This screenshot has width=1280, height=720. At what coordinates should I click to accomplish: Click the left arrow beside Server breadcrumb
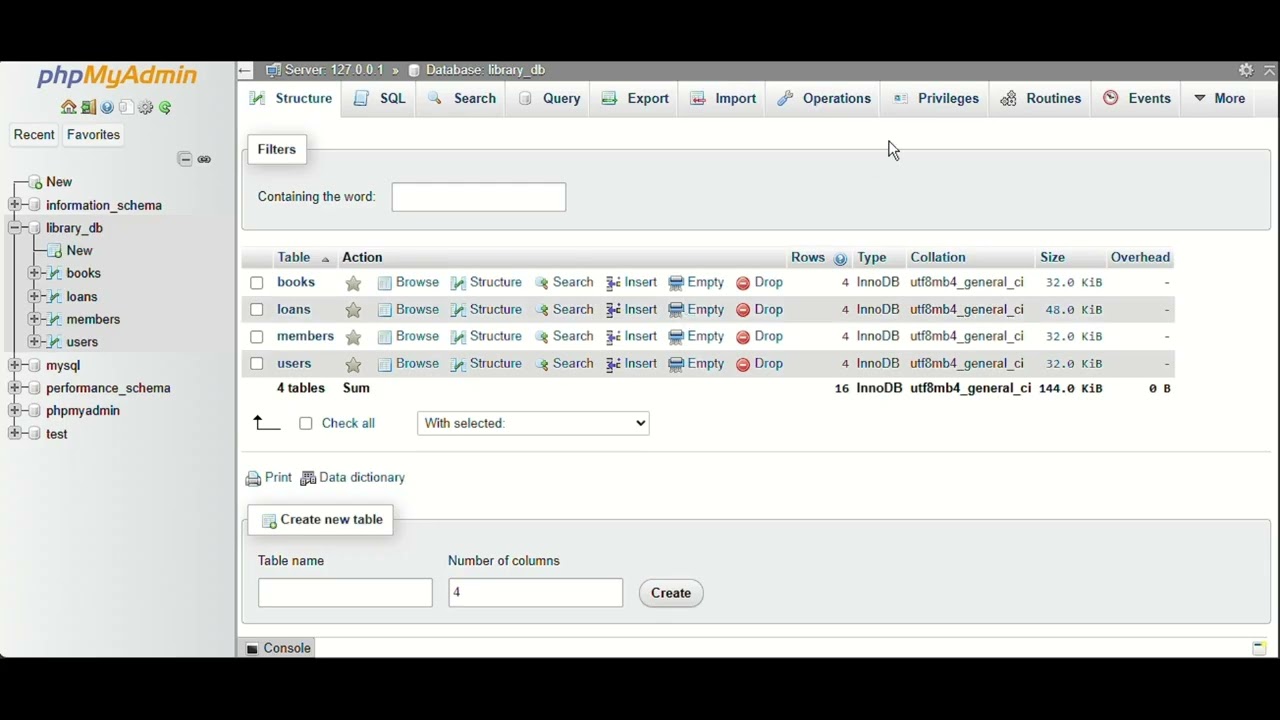pos(245,70)
